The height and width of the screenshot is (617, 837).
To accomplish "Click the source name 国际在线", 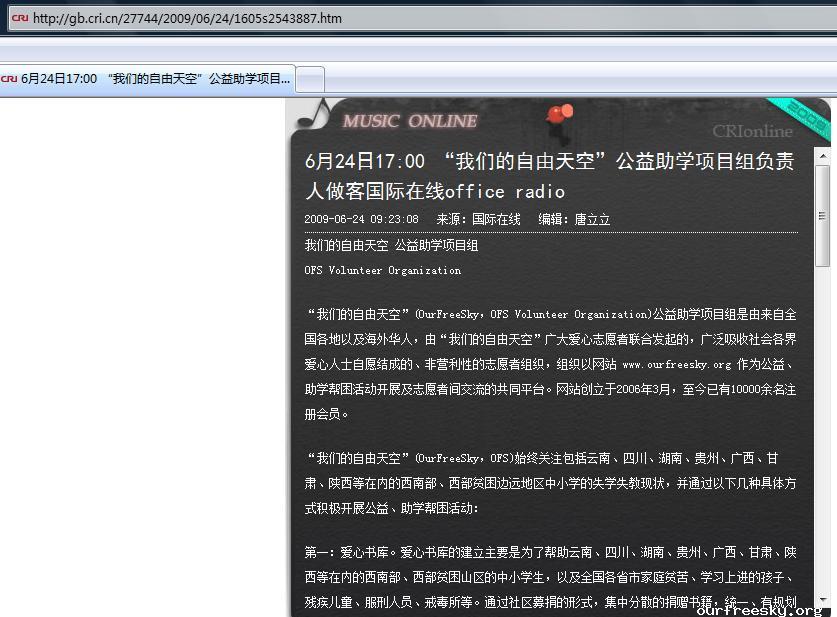I will pyautogui.click(x=496, y=219).
